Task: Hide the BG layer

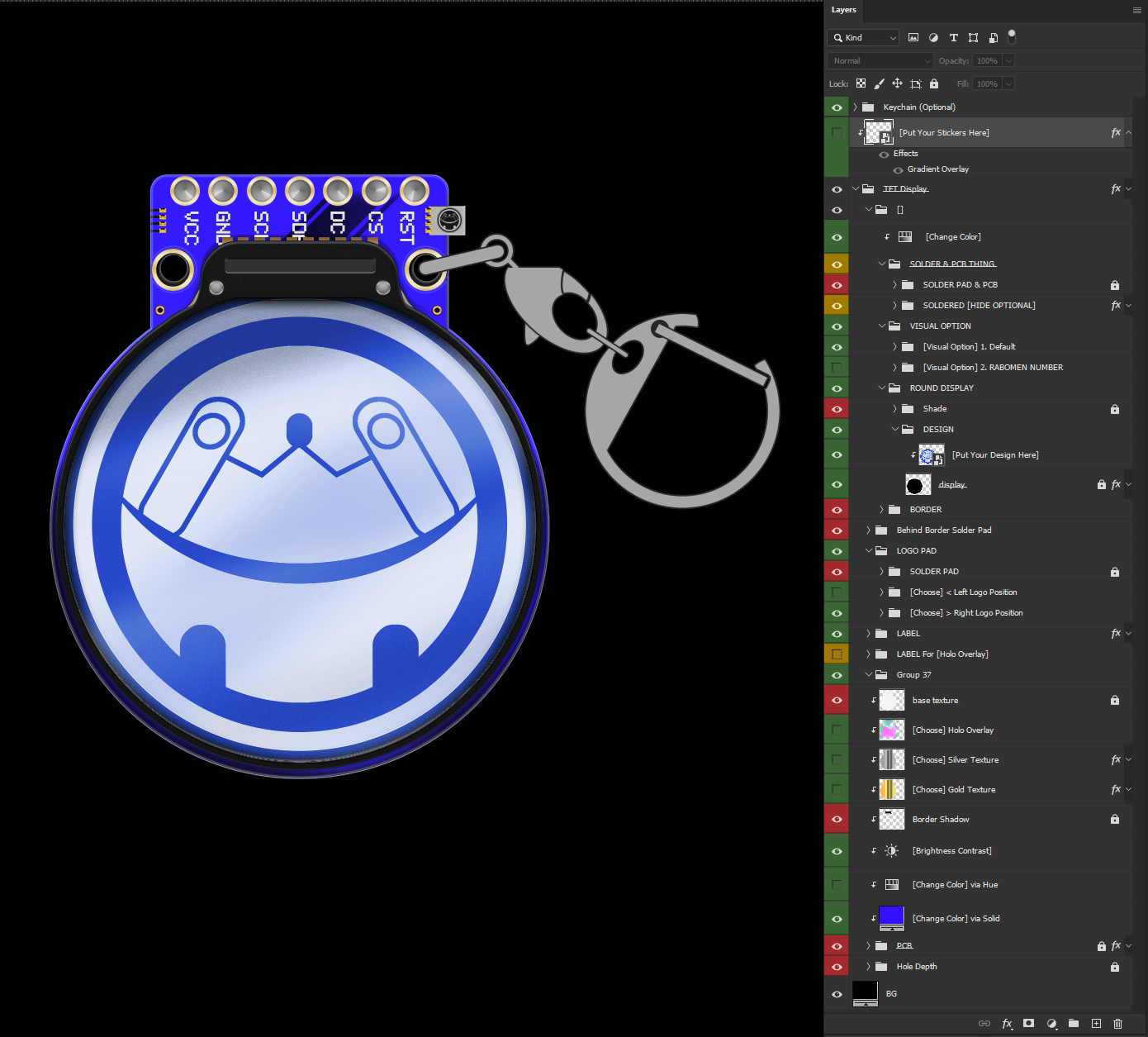Action: pos(837,994)
